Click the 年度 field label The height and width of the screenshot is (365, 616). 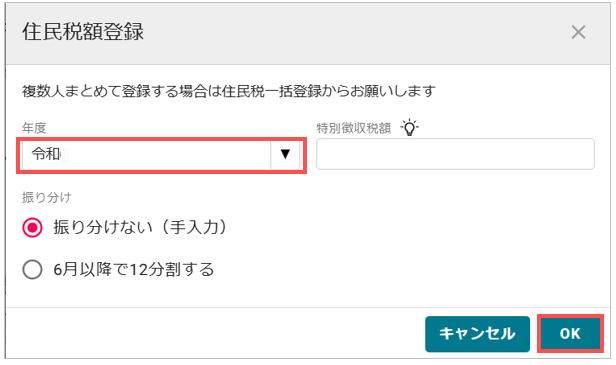34,128
